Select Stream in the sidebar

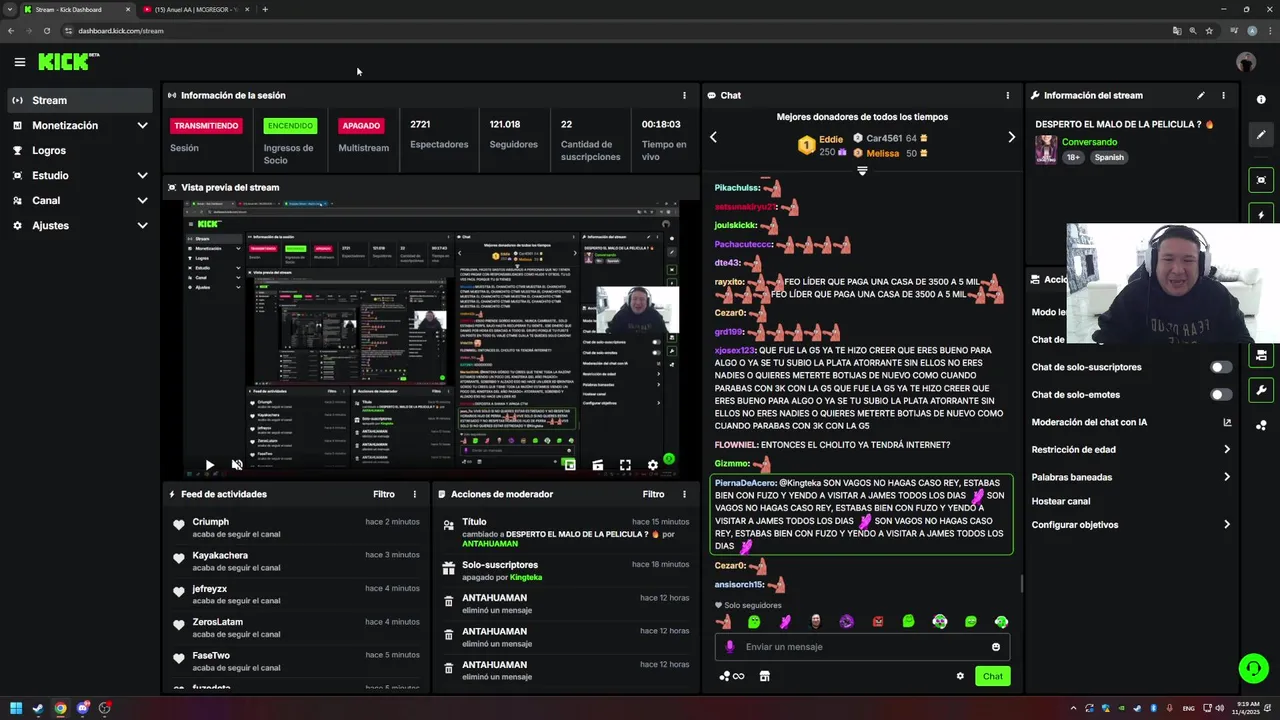80,100
